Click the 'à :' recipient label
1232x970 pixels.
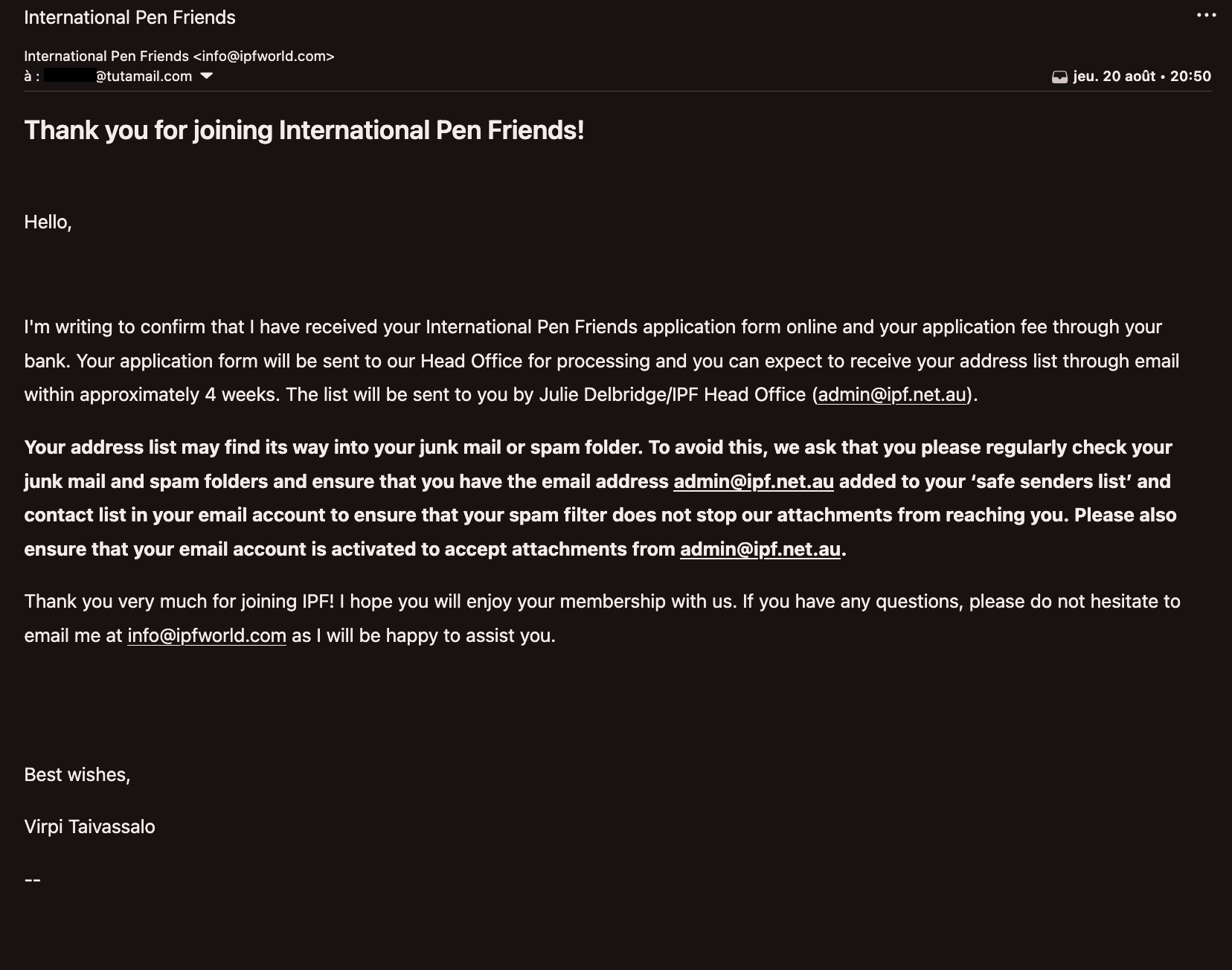32,76
